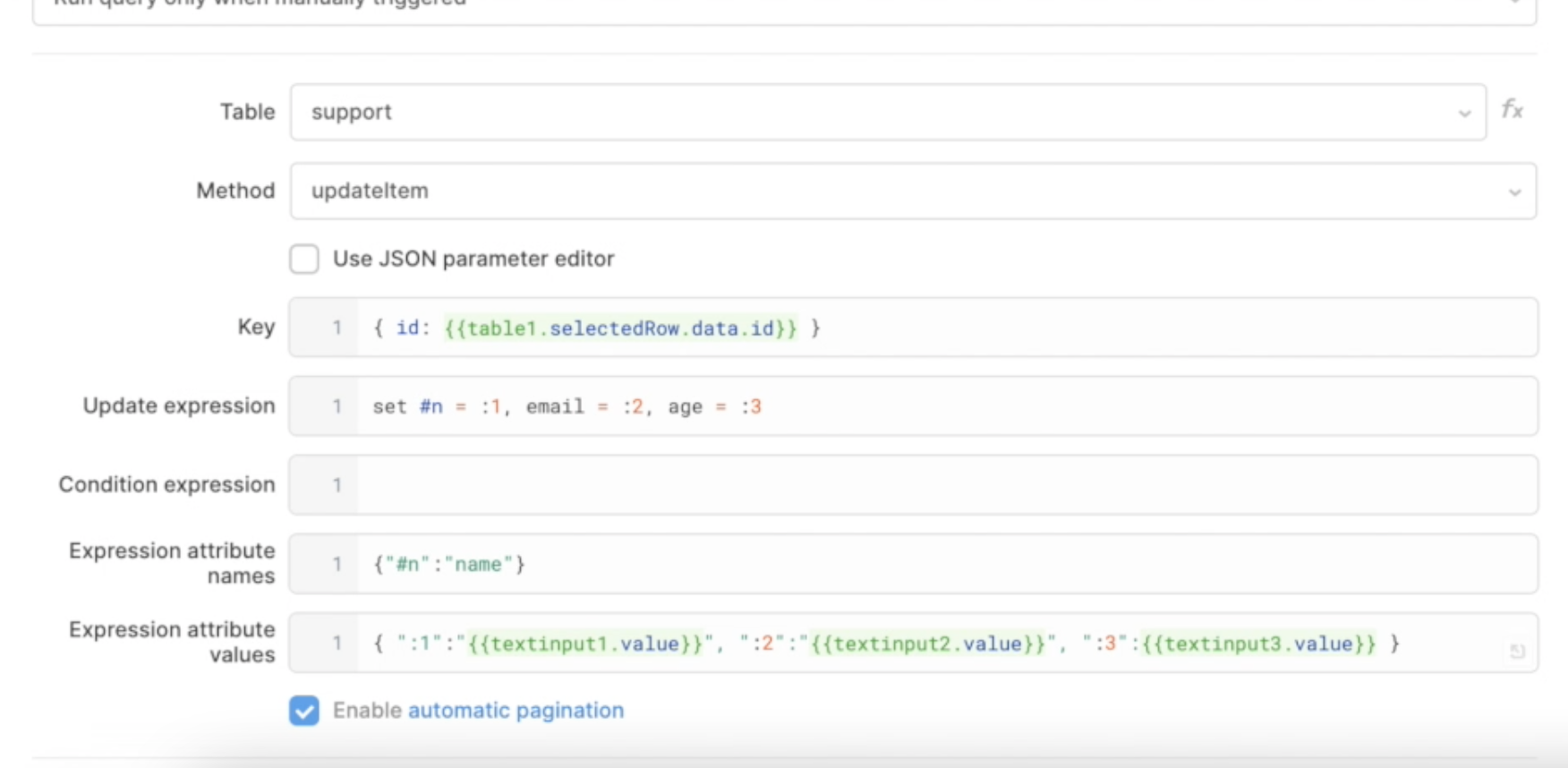Open the Method dropdown showing updateItem
1568x768 pixels.
(913, 191)
